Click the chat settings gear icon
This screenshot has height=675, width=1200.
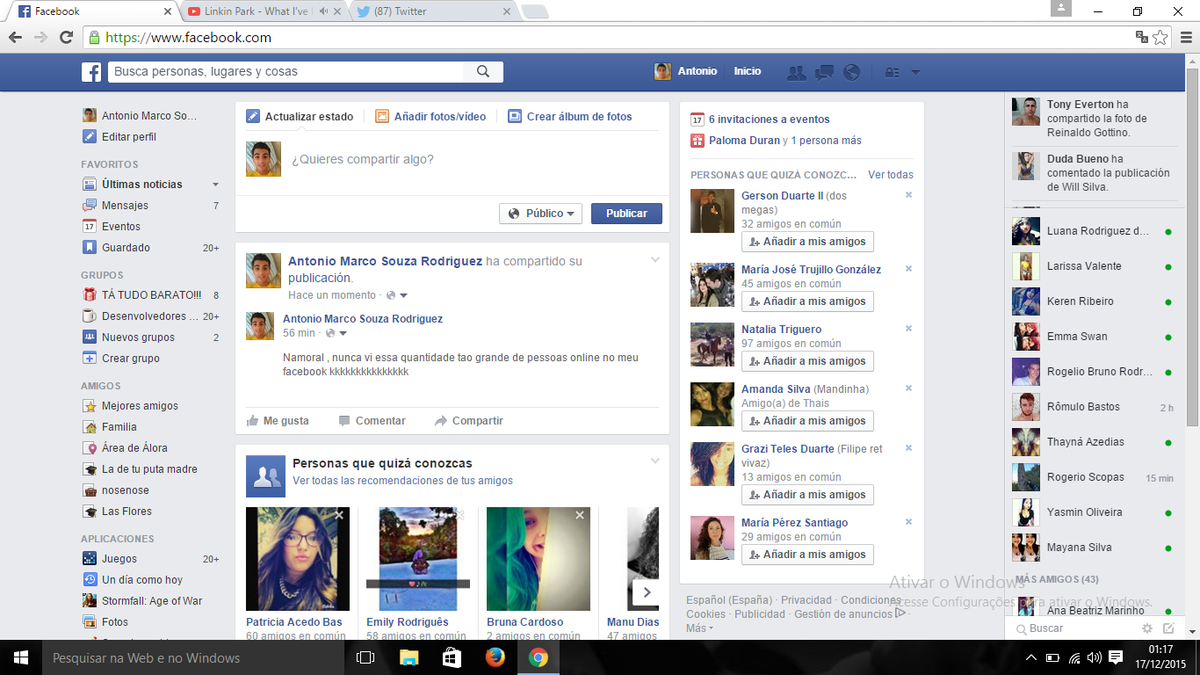coord(1147,628)
